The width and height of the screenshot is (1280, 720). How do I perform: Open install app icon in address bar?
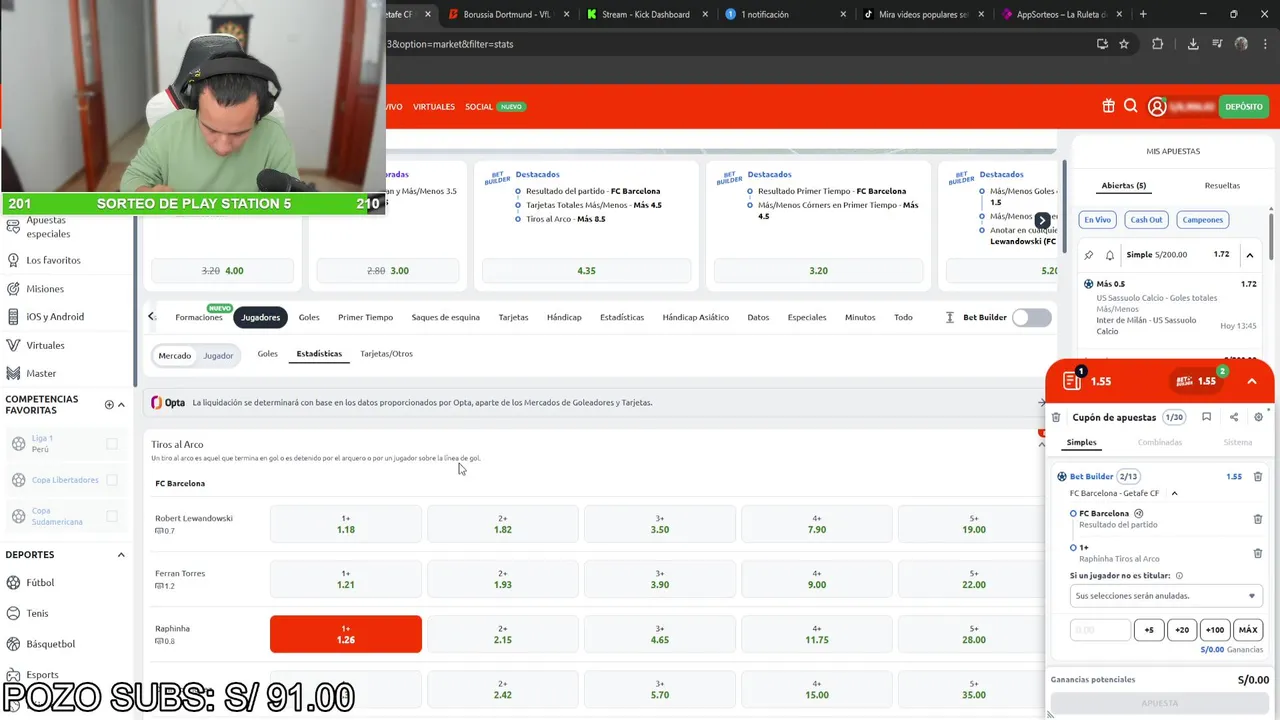1102,44
